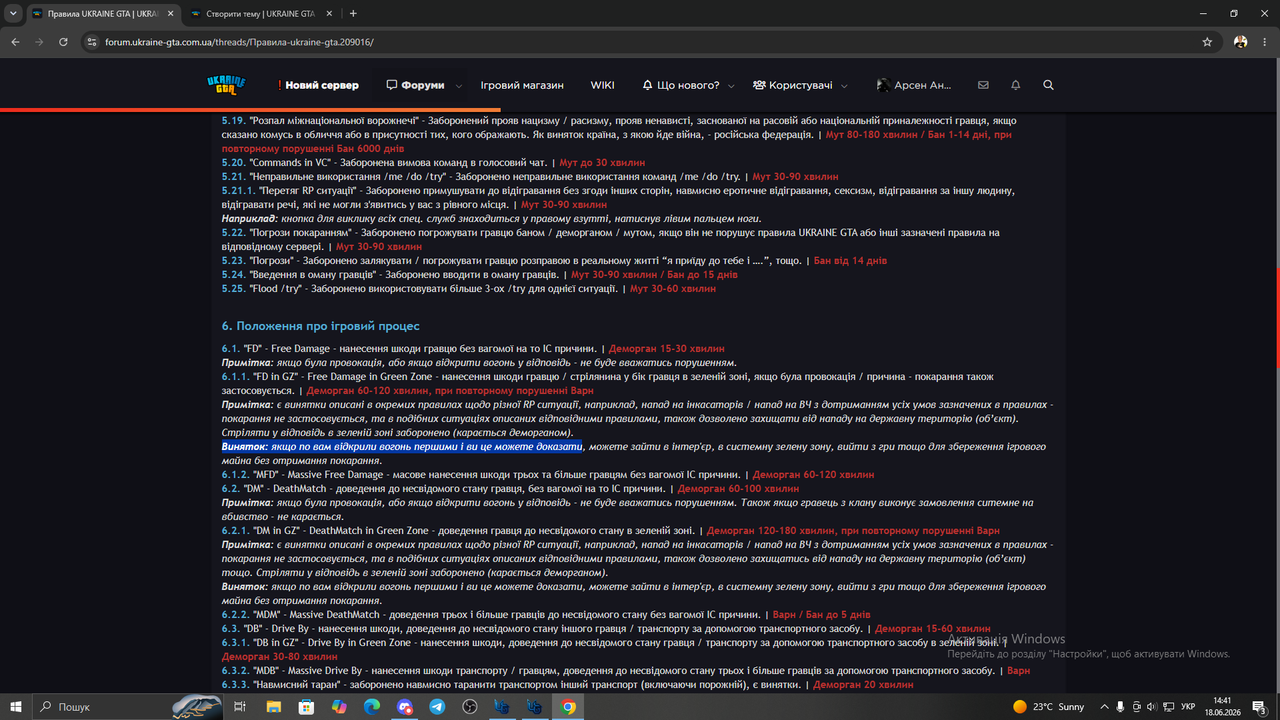Open the Windows notification center
This screenshot has height=720, width=1280.
coord(1258,706)
